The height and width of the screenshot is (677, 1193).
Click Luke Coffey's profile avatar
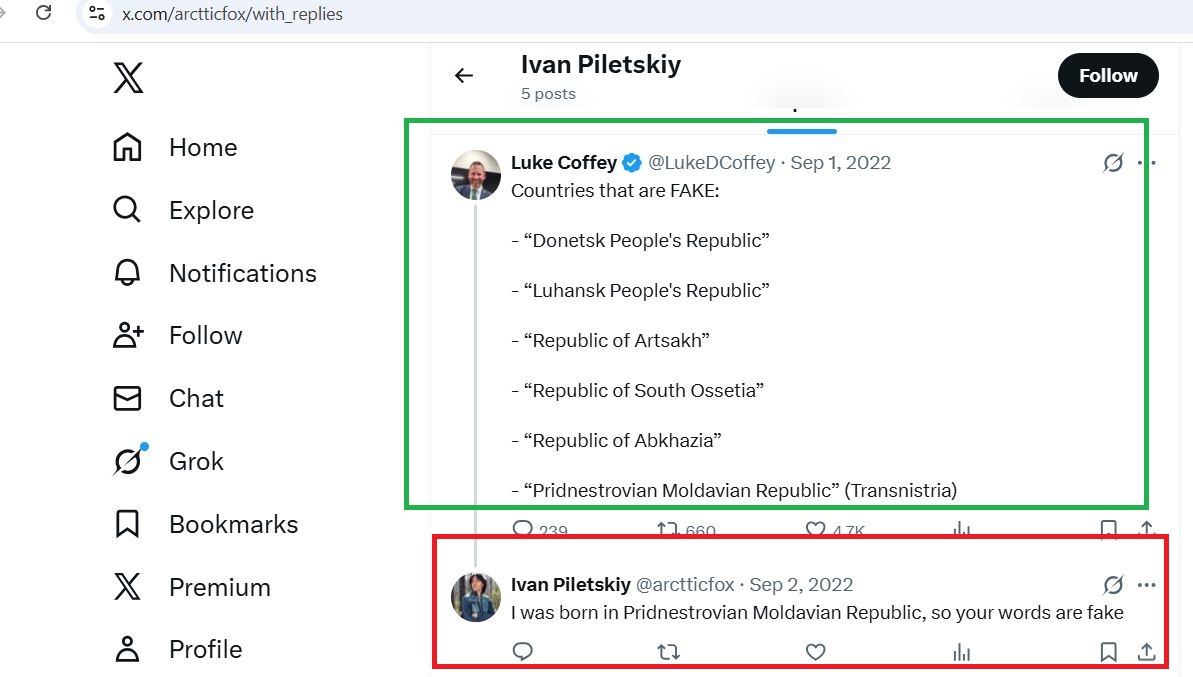point(476,175)
